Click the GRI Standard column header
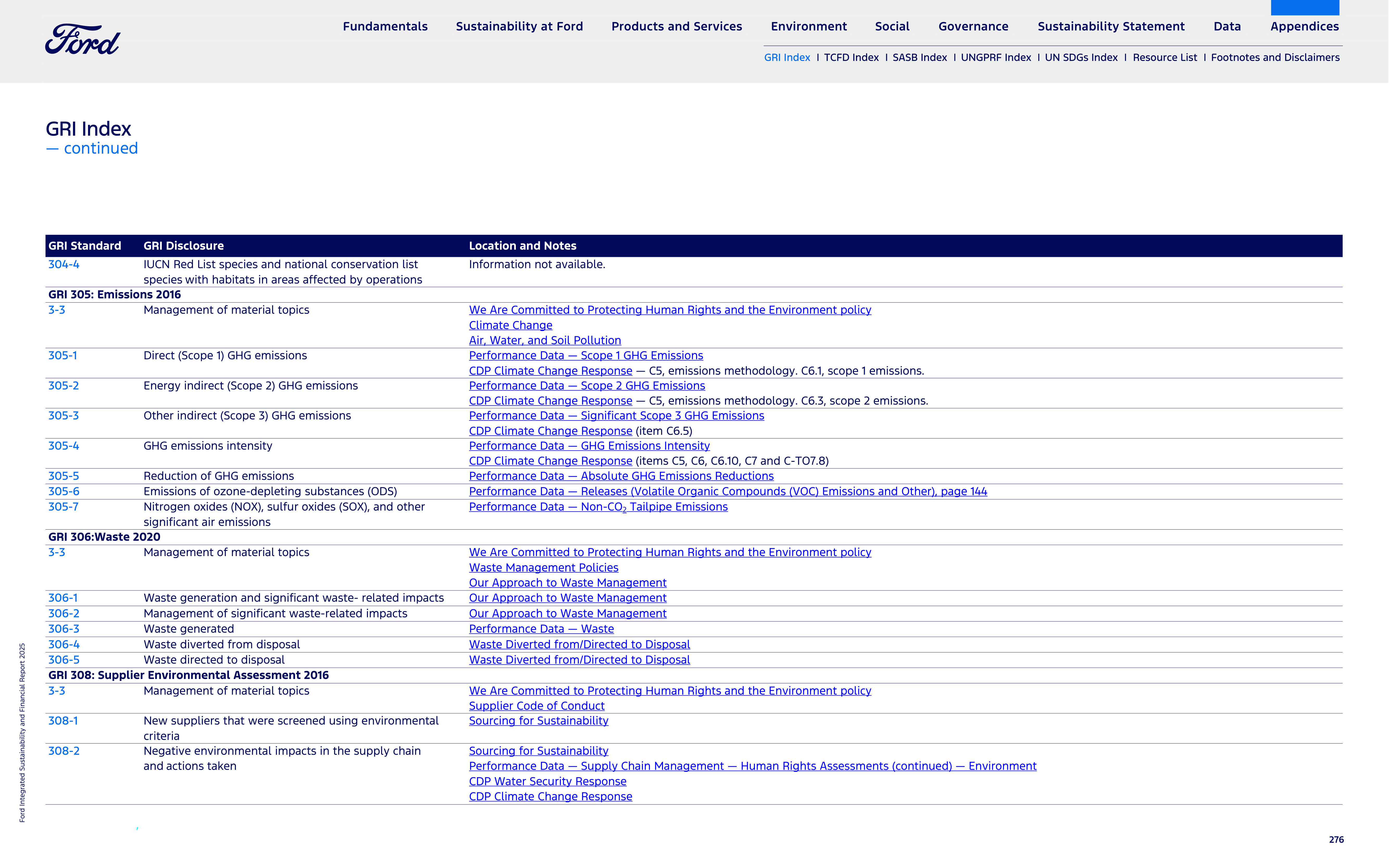1389x868 pixels. [x=84, y=246]
